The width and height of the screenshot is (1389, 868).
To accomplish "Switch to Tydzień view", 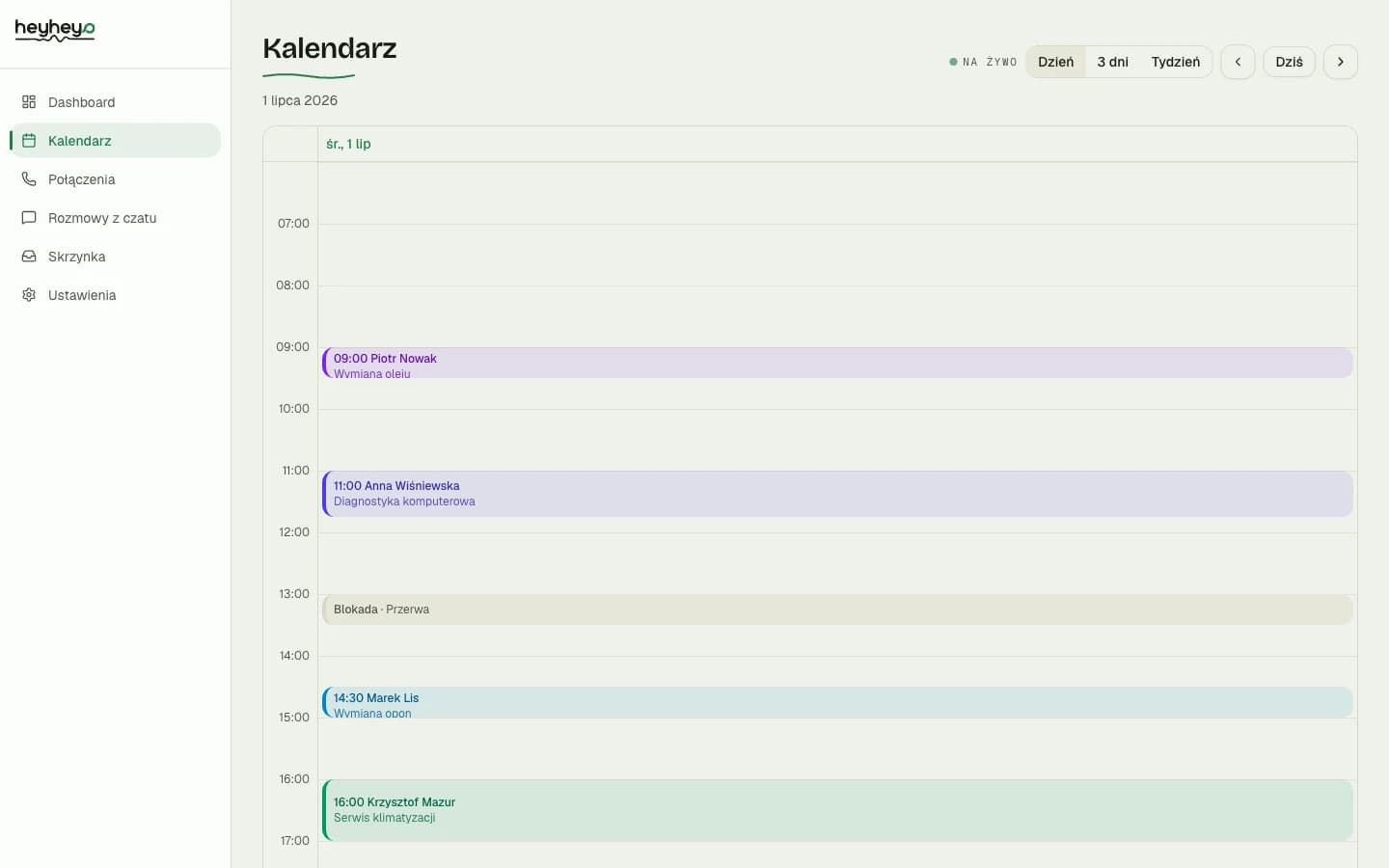I will [x=1175, y=62].
